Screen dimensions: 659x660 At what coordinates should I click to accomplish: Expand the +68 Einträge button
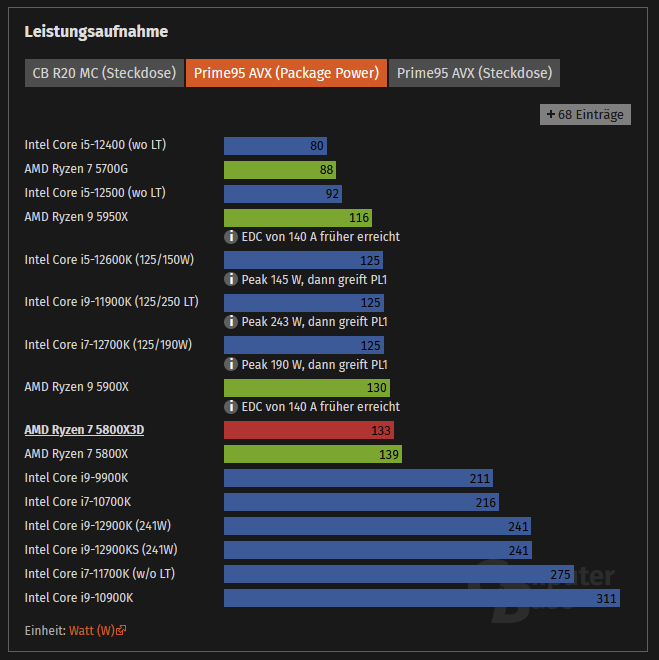[585, 114]
